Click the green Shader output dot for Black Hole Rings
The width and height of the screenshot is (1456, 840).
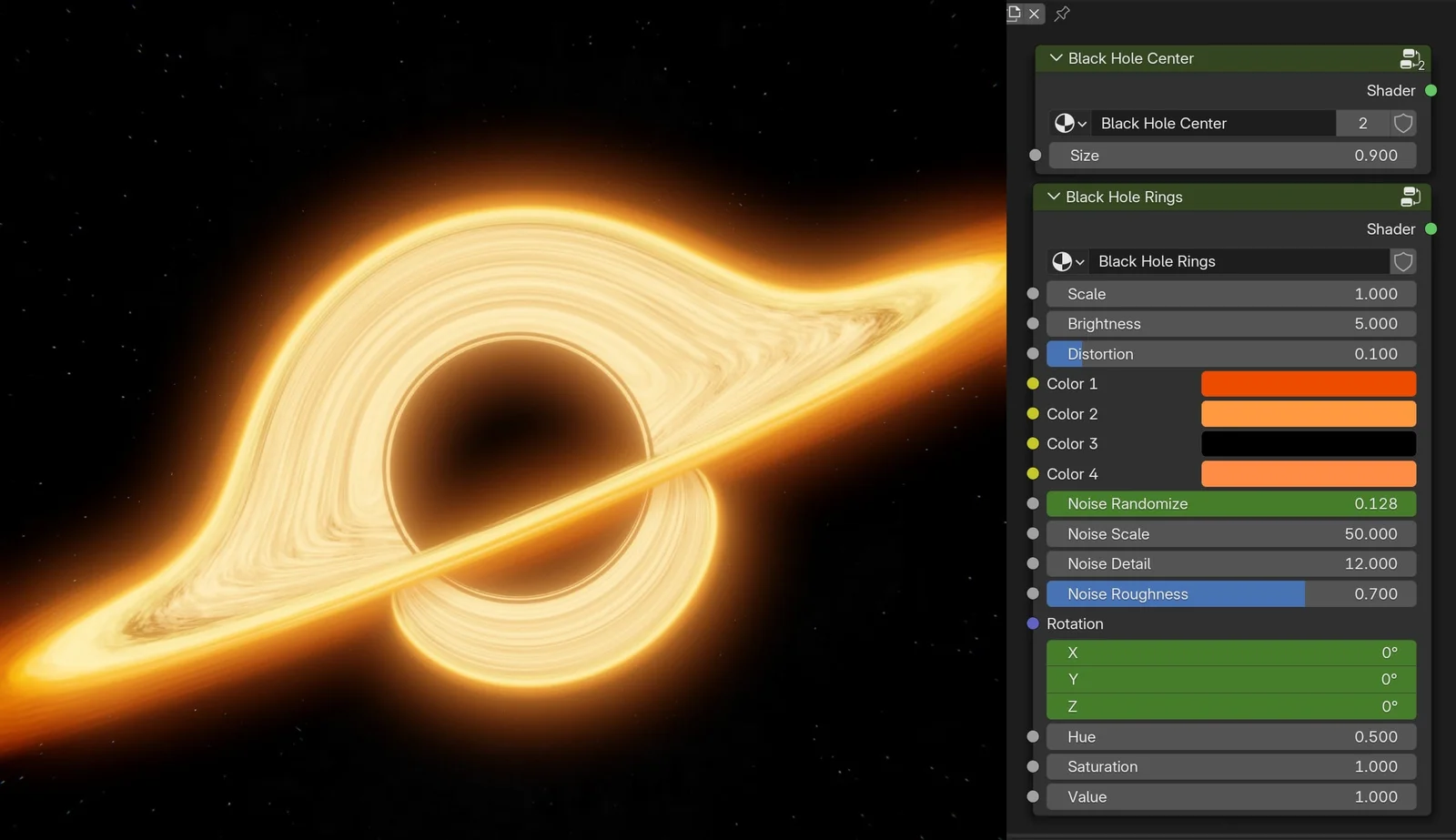[x=1431, y=228]
